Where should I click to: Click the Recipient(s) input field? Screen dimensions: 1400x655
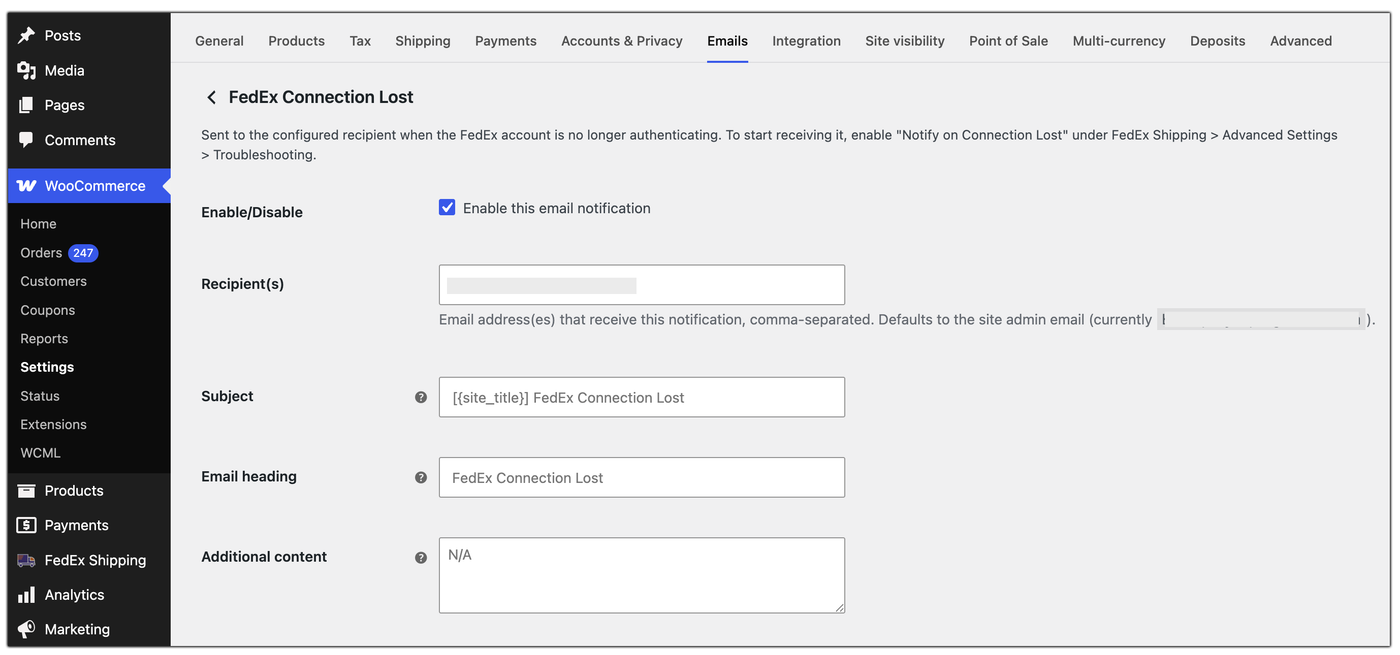[x=642, y=285]
